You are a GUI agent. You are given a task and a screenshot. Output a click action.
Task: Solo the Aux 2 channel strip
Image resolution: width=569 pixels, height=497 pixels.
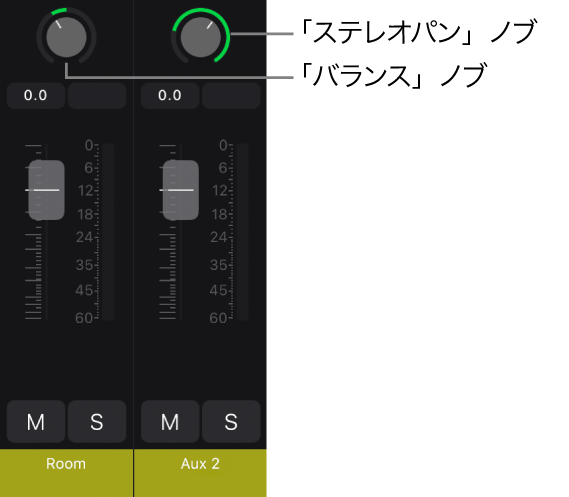pos(231,422)
